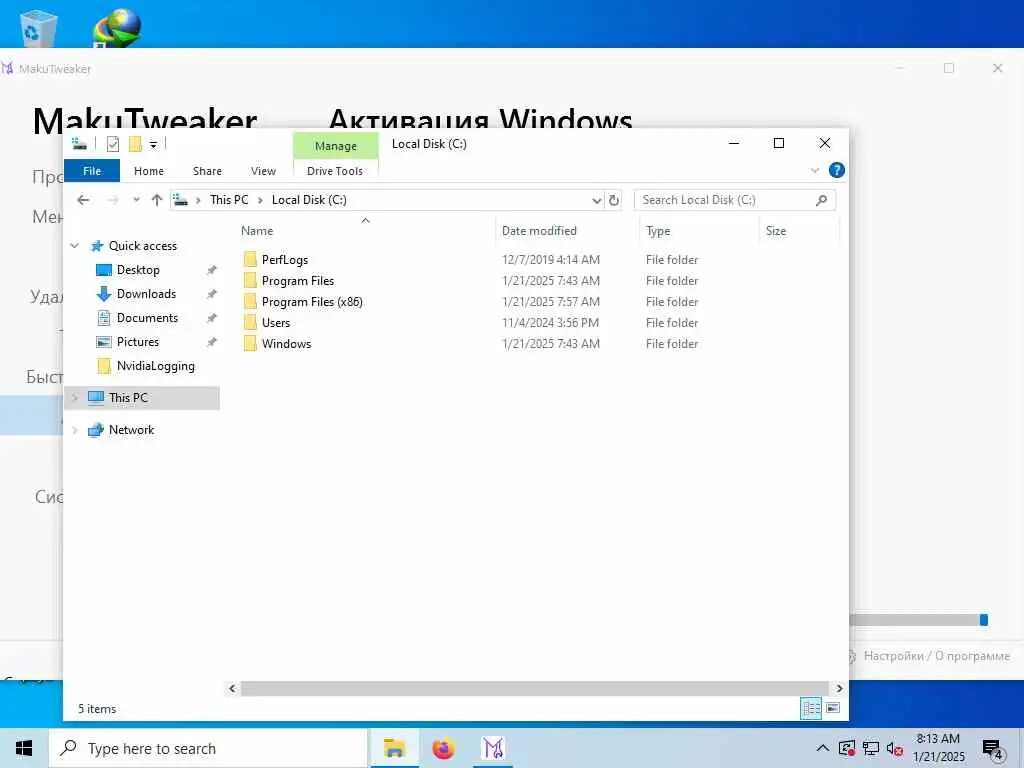The height and width of the screenshot is (768, 1024).
Task: Expand the Network tree node
Action: (74, 430)
